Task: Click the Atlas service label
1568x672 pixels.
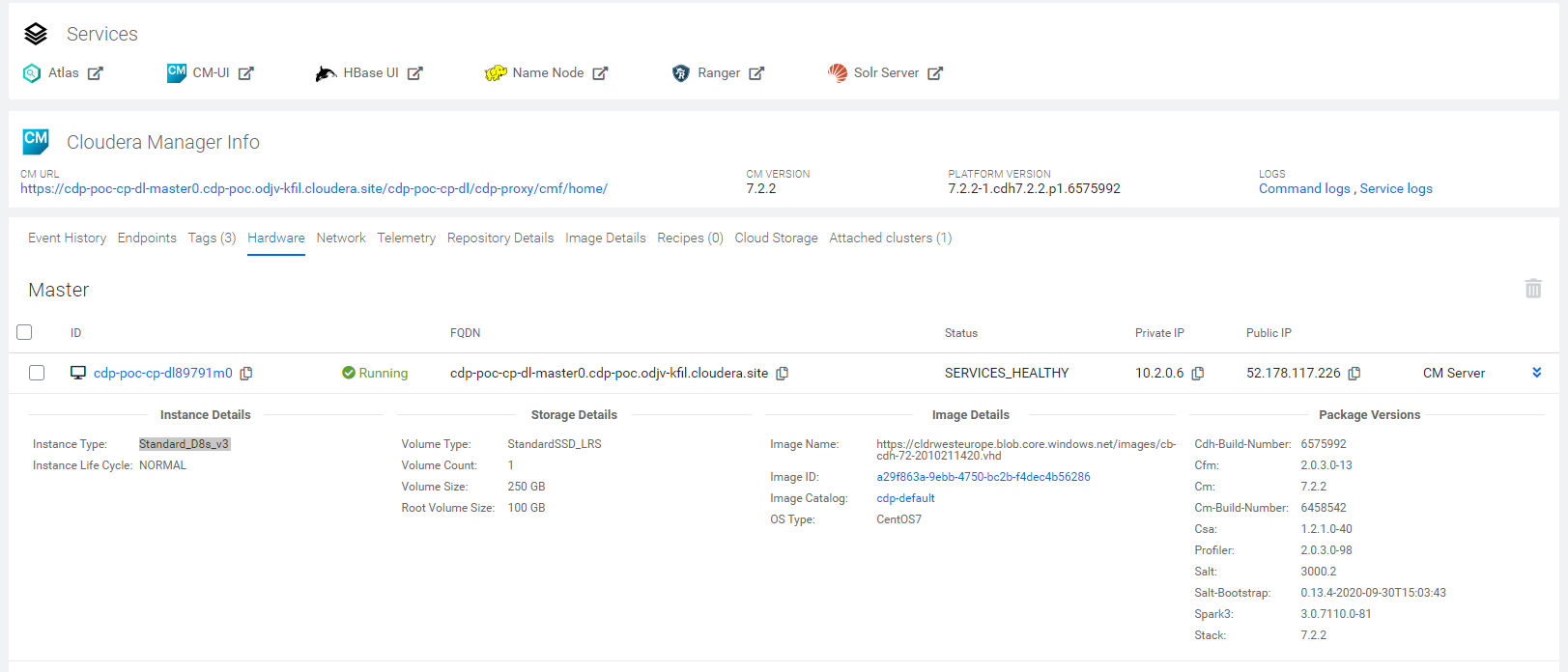Action: [x=64, y=73]
